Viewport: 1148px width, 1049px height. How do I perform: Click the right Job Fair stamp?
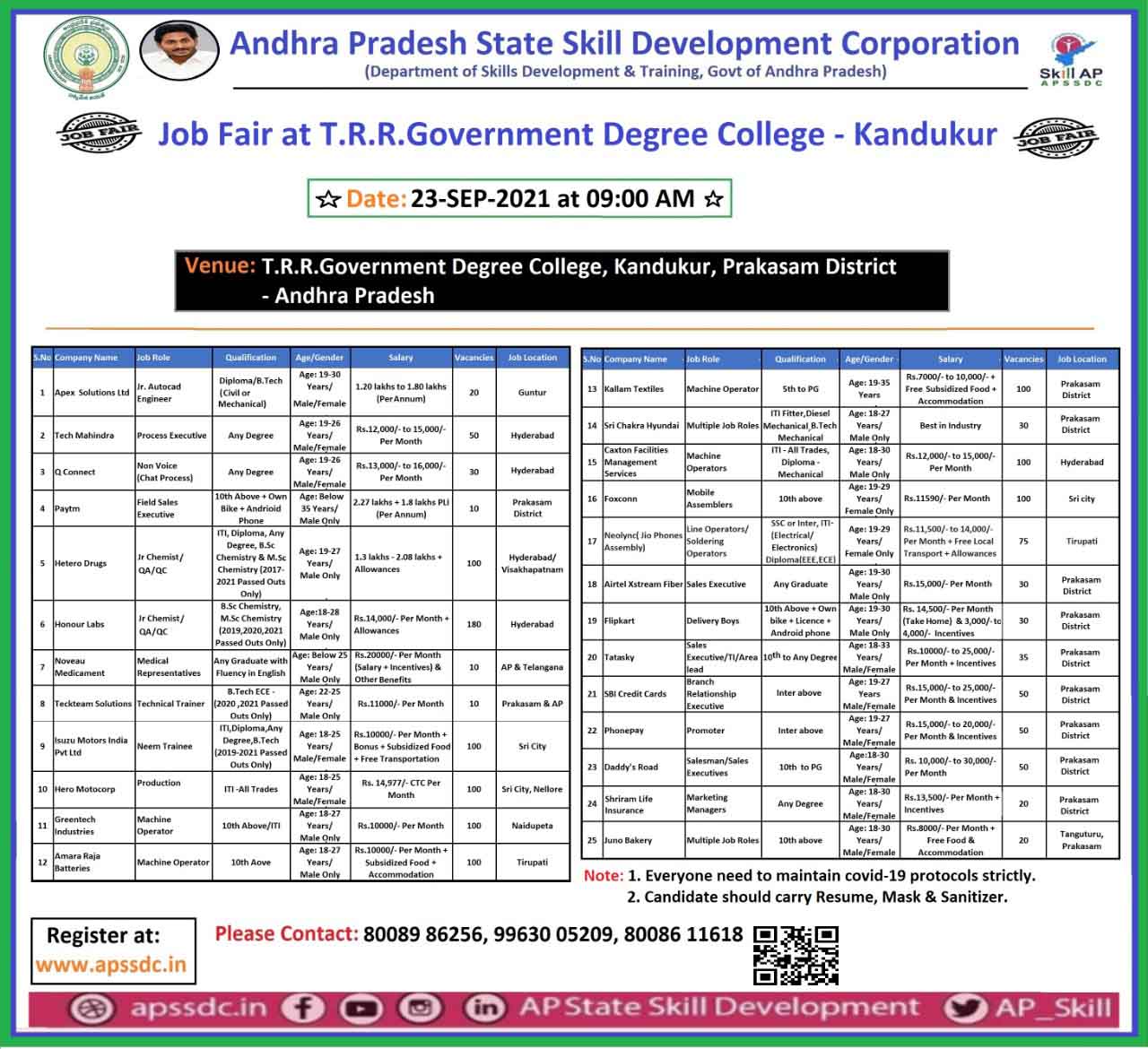click(x=1057, y=139)
